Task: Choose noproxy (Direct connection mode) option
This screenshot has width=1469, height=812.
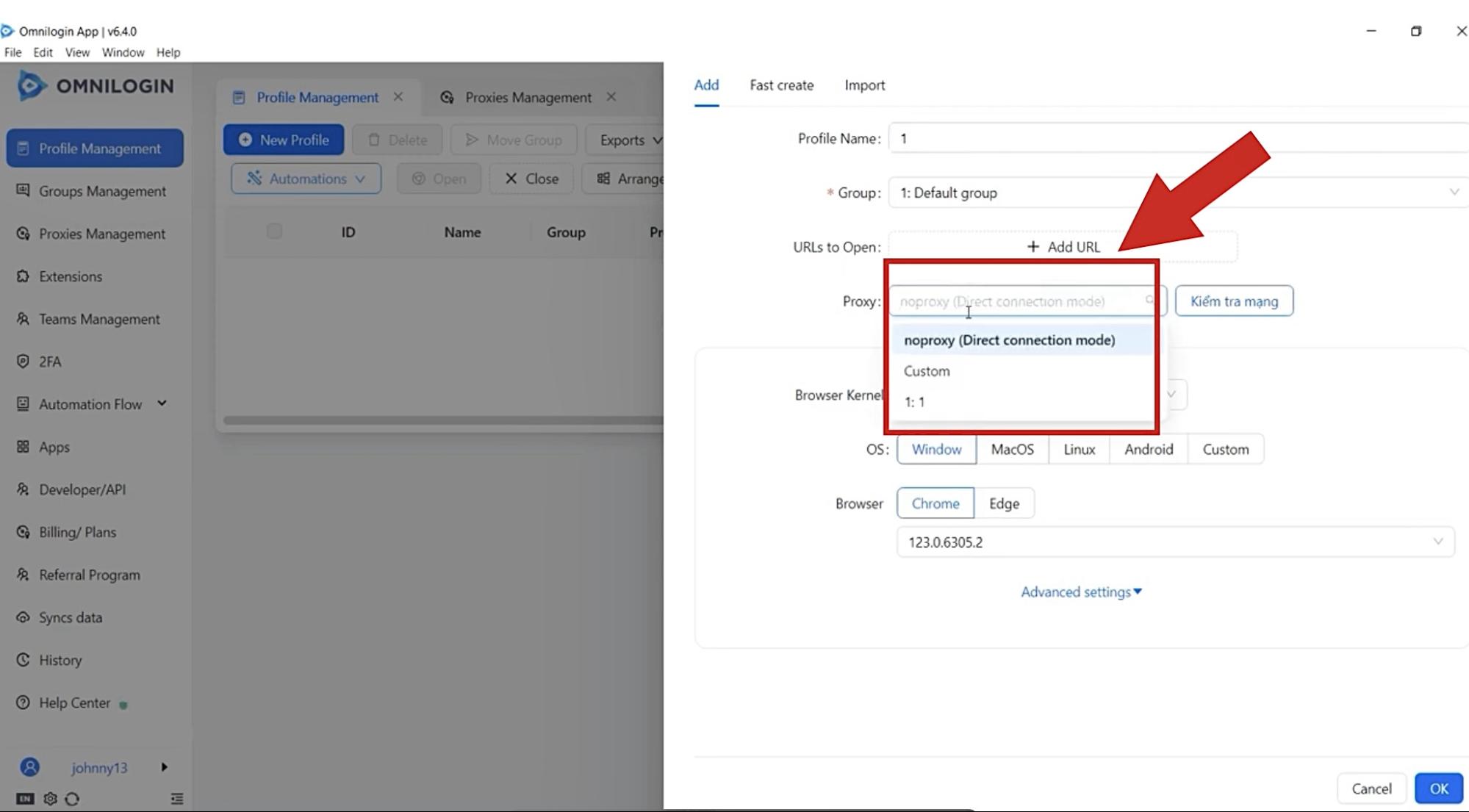Action: 1022,340
